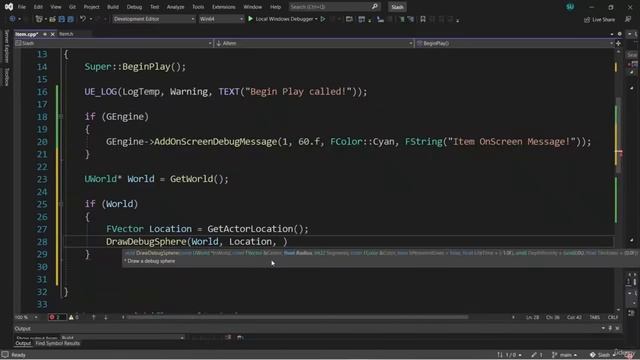Click the Live Share button
This screenshot has height=360, width=640.
click(x=600, y=19)
